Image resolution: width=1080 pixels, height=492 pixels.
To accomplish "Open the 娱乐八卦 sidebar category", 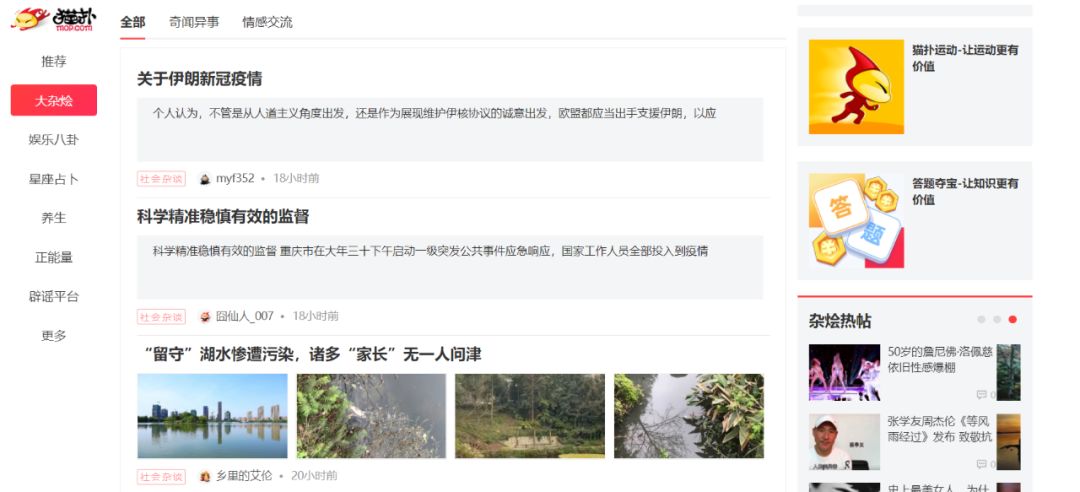I will pyautogui.click(x=54, y=140).
